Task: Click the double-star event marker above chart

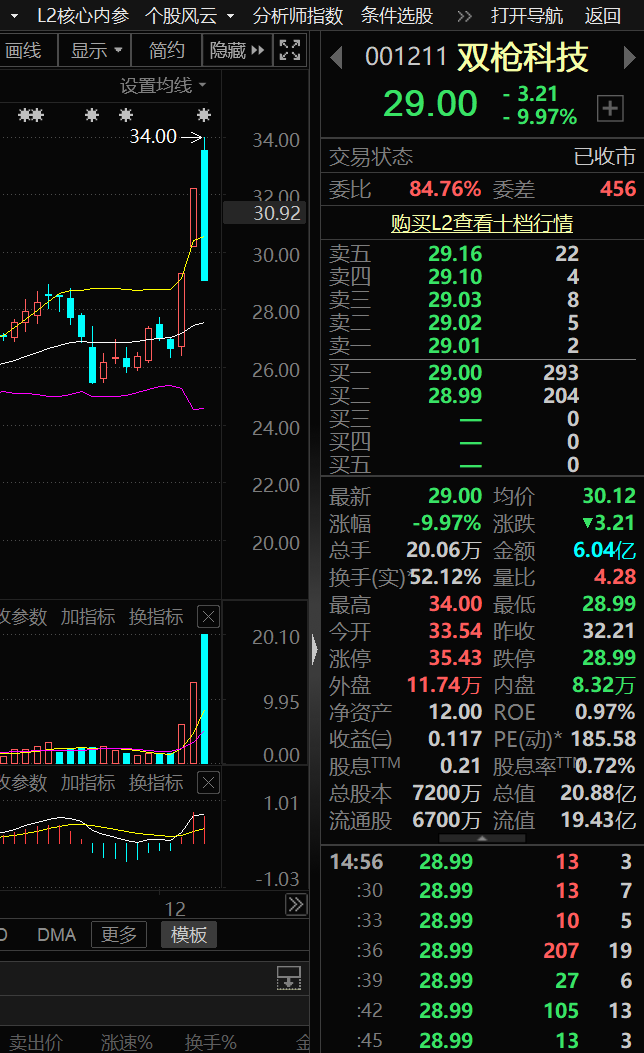Action: pyautogui.click(x=31, y=115)
